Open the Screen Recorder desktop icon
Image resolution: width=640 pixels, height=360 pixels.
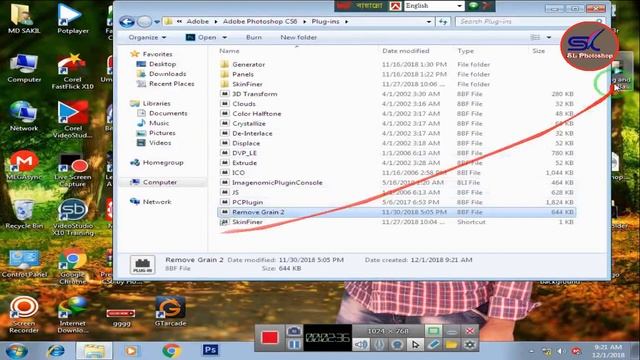coord(24,315)
